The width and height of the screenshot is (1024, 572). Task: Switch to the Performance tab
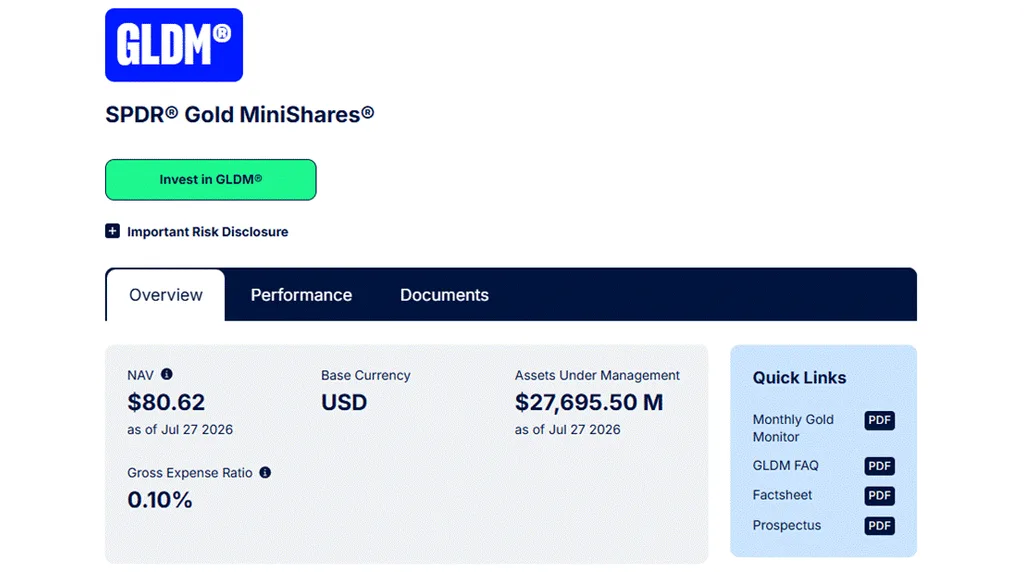point(301,295)
